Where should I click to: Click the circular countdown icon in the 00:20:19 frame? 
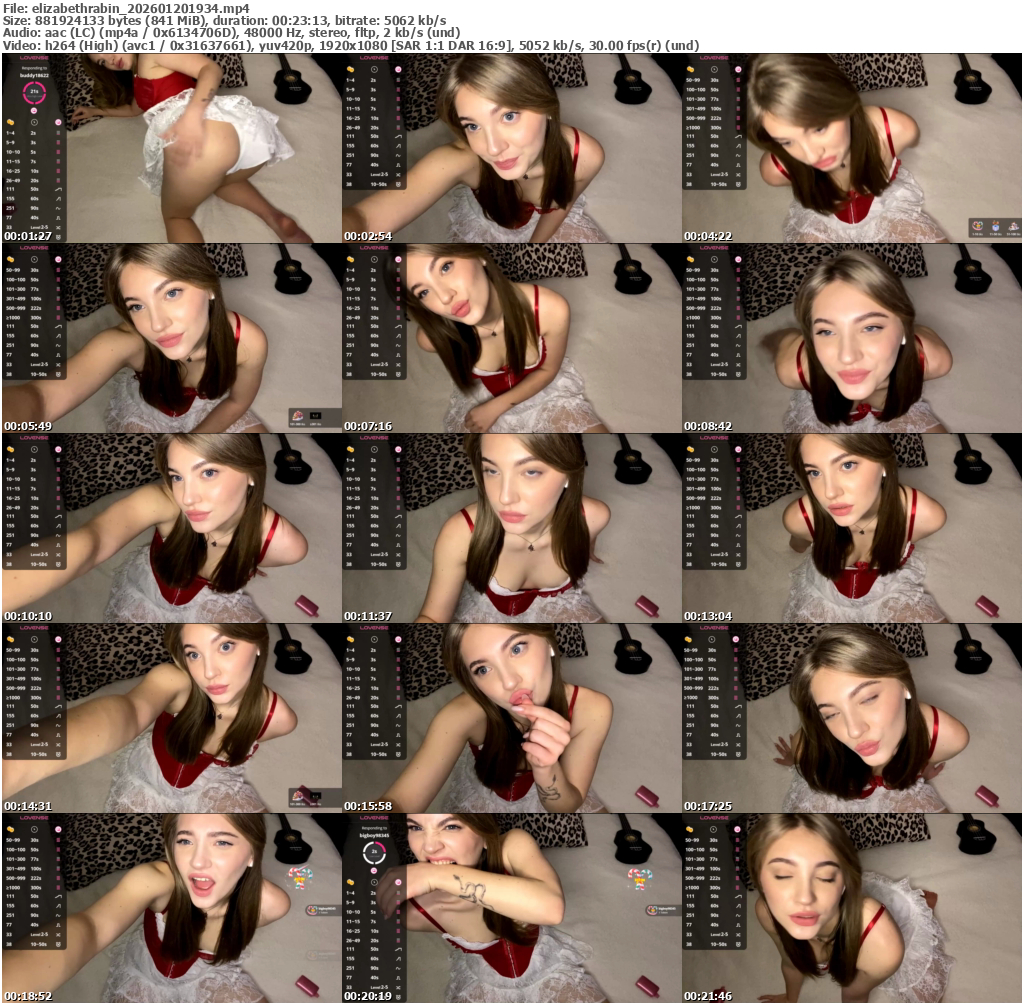click(374, 853)
